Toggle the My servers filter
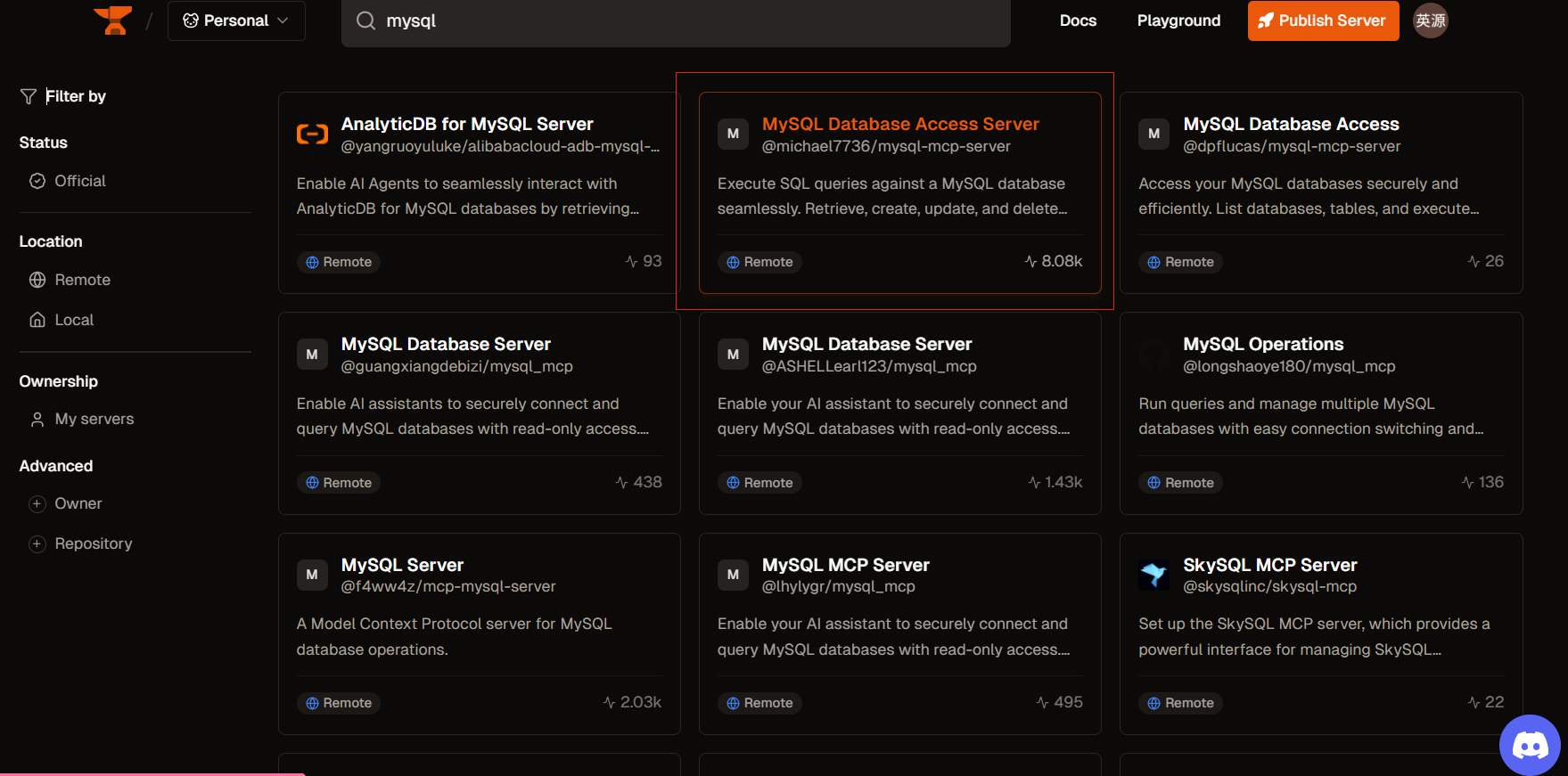This screenshot has height=776, width=1568. tap(82, 419)
